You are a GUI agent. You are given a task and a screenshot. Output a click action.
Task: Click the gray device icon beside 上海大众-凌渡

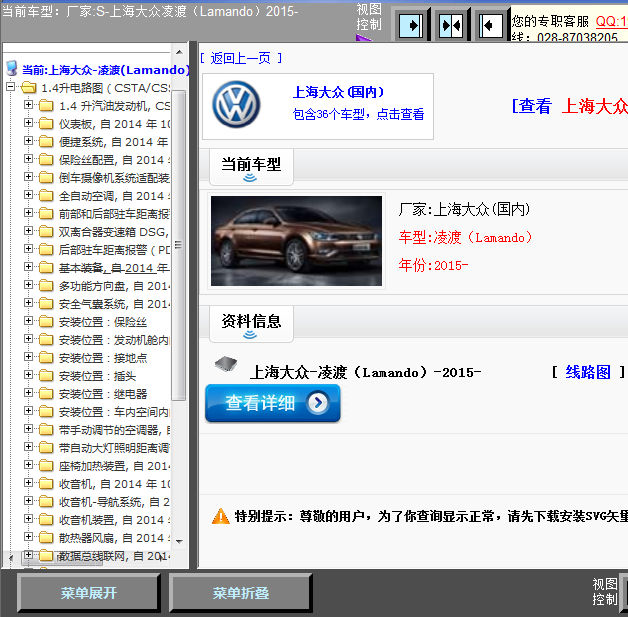pos(225,364)
